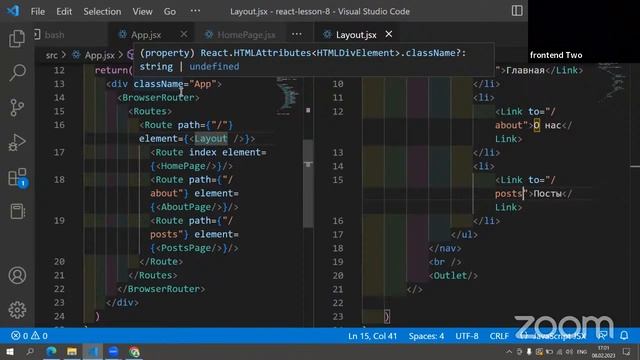Show hidden system tray icons chevron
The image size is (640, 360).
[509, 352]
